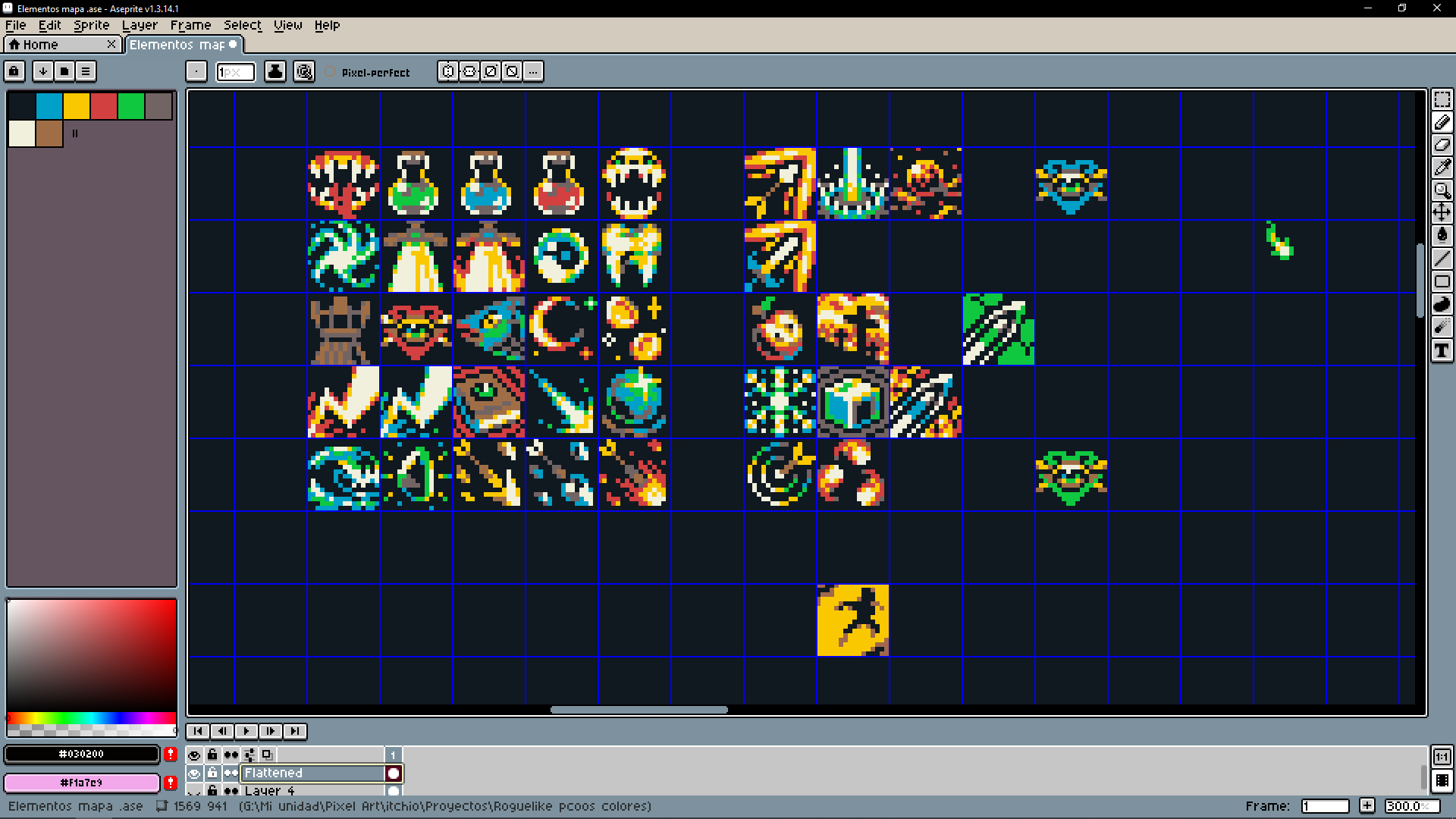Lock the Flattened layer
This screenshot has width=1456, height=819.
212,773
